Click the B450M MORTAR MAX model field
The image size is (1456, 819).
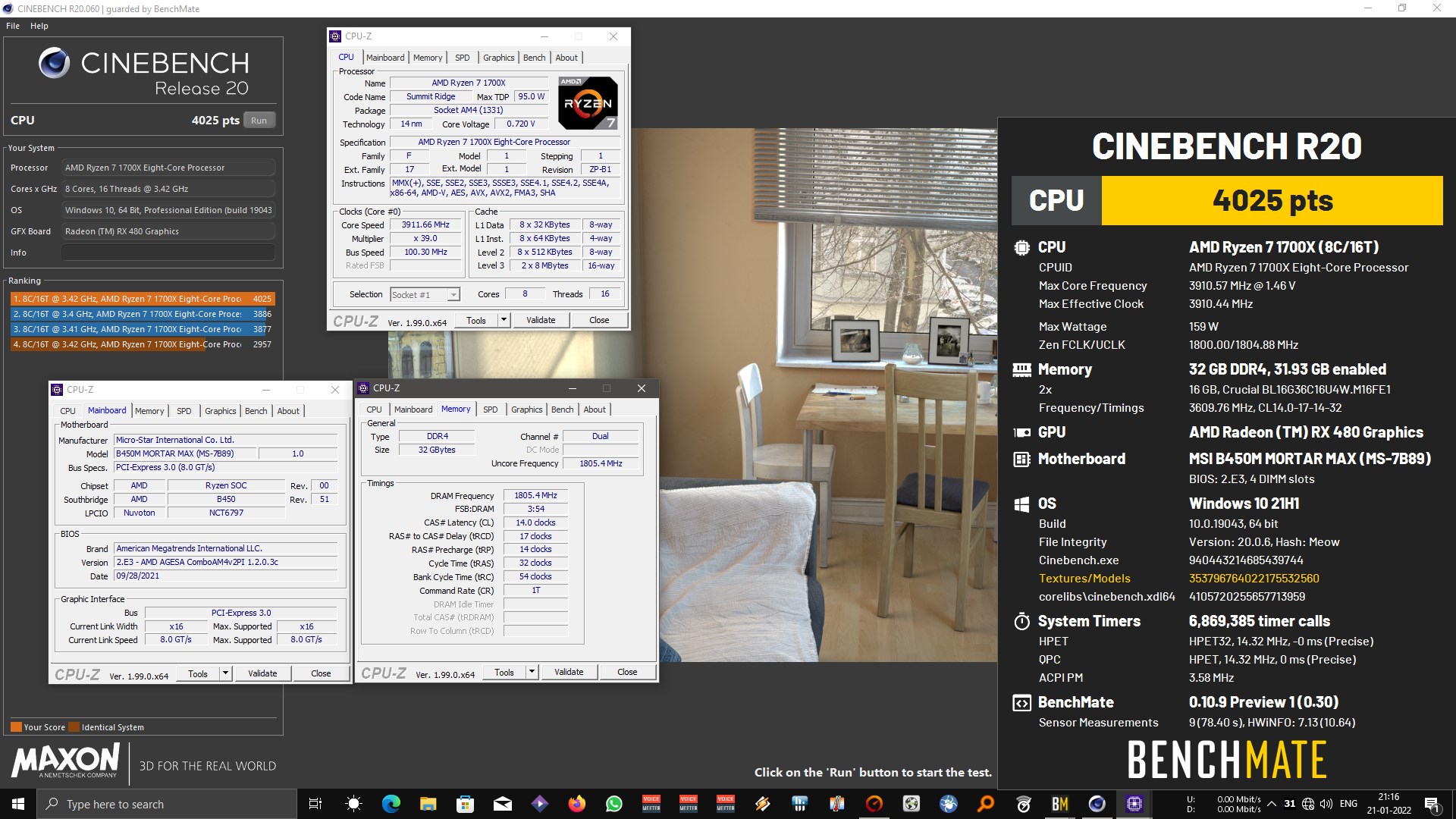pos(185,453)
